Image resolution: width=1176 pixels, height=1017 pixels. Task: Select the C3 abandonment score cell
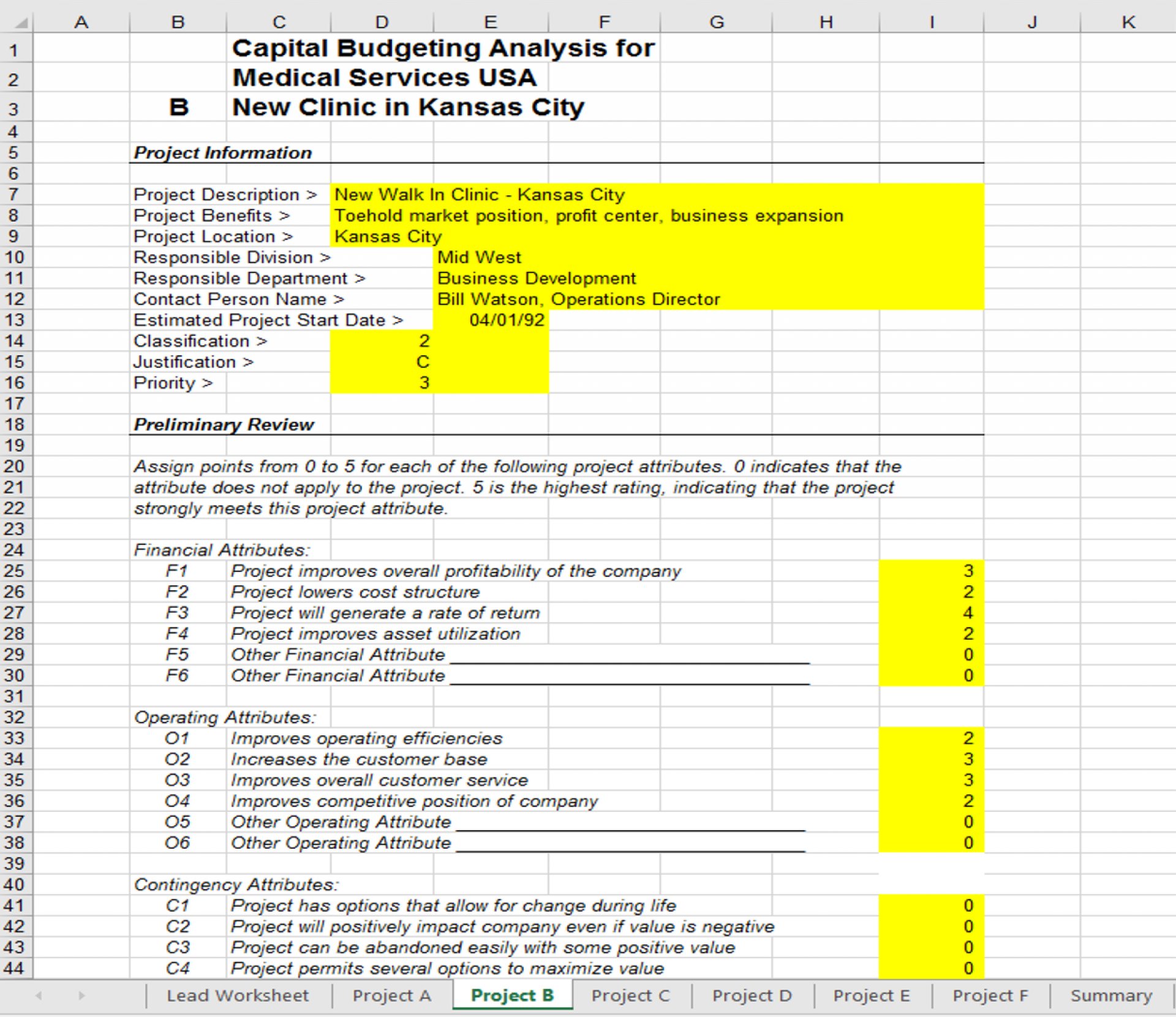pos(931,948)
